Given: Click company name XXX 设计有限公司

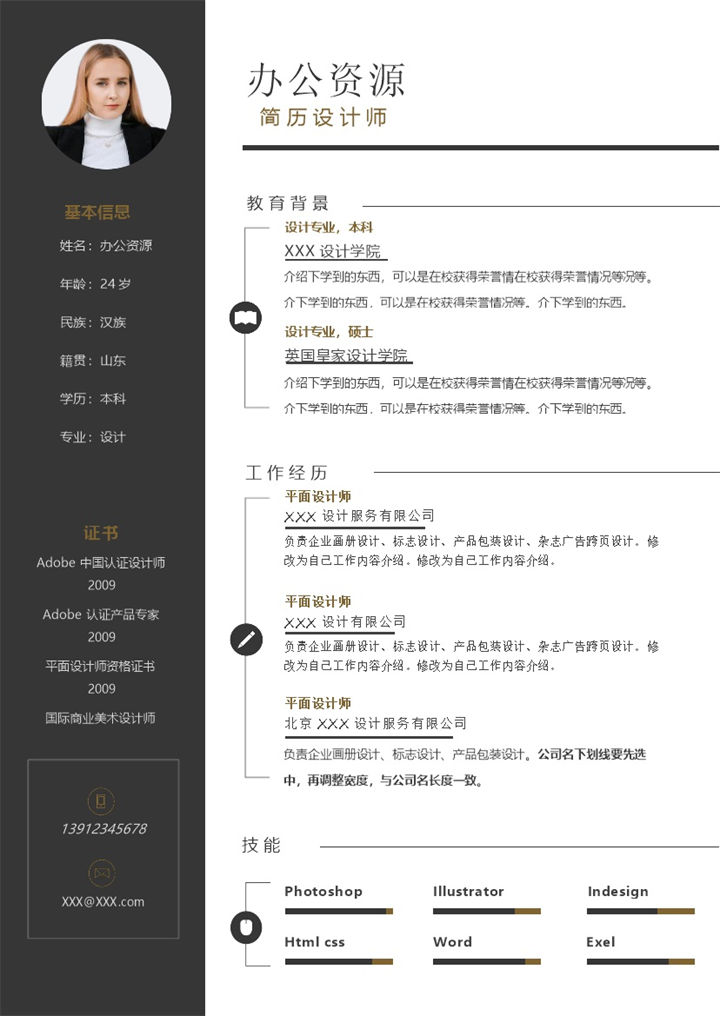Looking at the screenshot, I should [345, 622].
